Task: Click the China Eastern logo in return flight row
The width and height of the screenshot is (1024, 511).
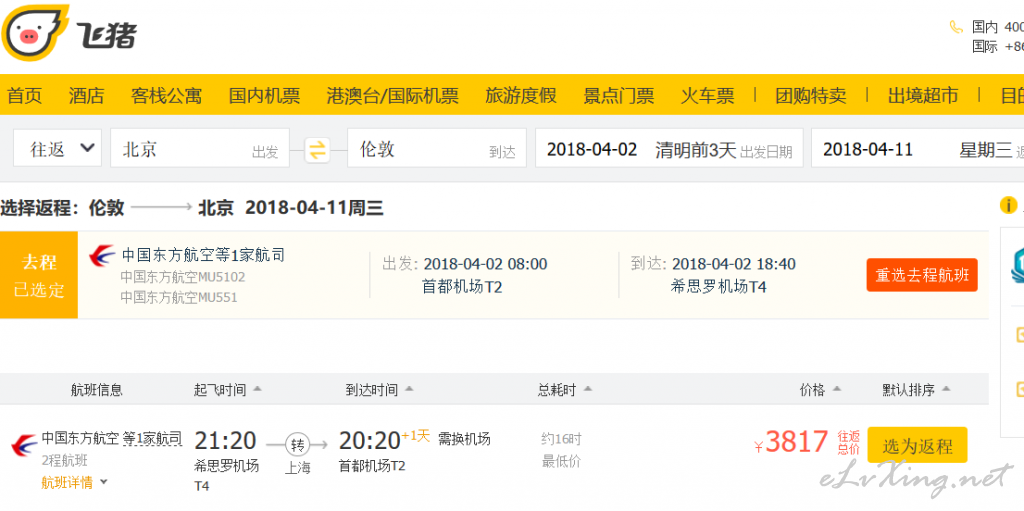Action: pyautogui.click(x=24, y=445)
